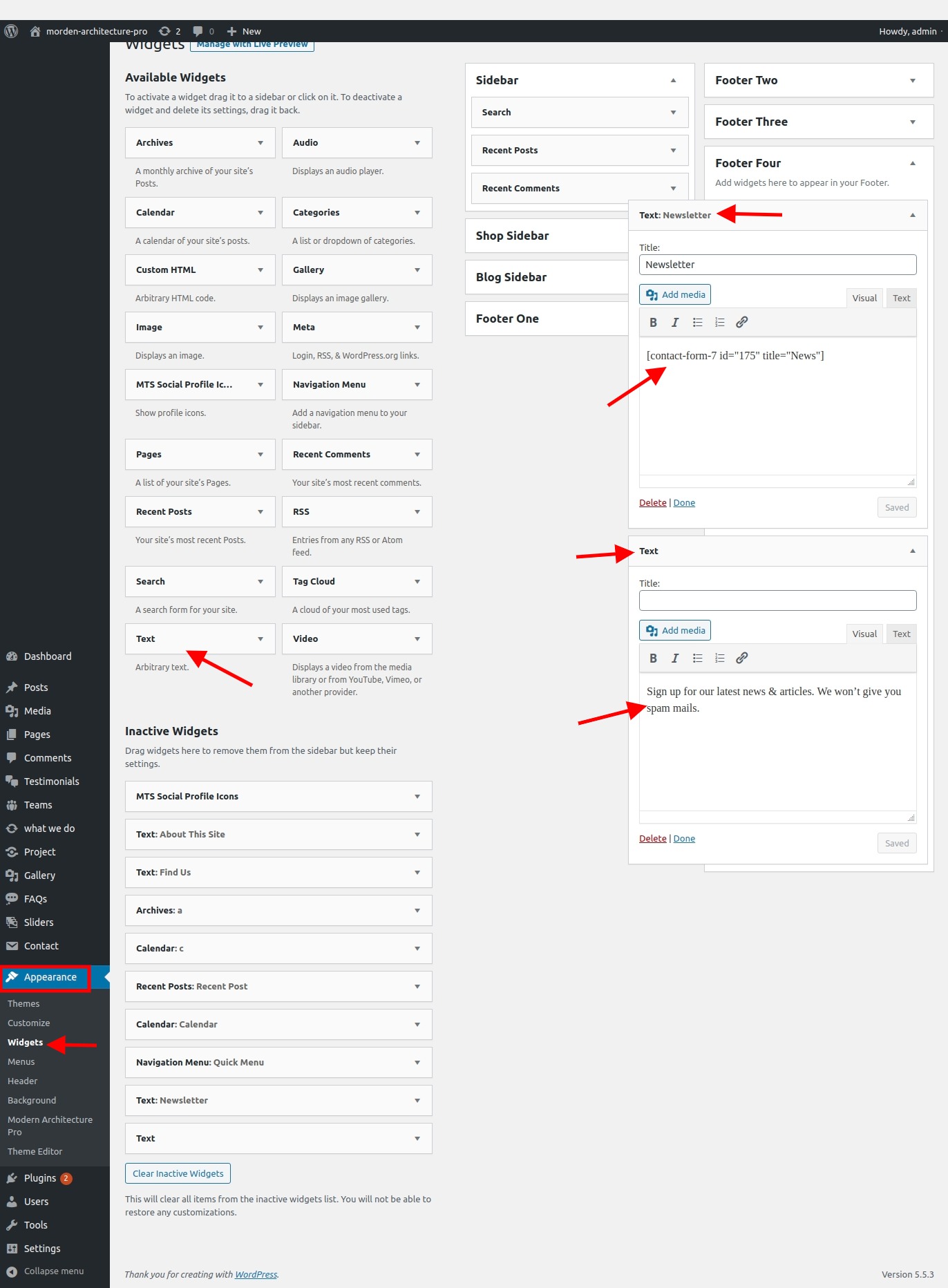
Task: Delete the Newsletter text widget
Action: coord(652,503)
